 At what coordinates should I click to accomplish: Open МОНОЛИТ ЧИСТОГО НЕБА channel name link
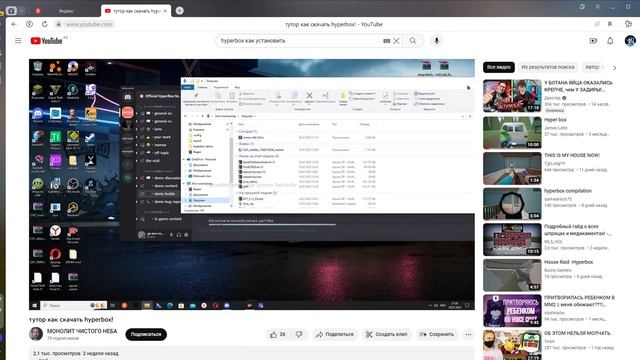82,331
